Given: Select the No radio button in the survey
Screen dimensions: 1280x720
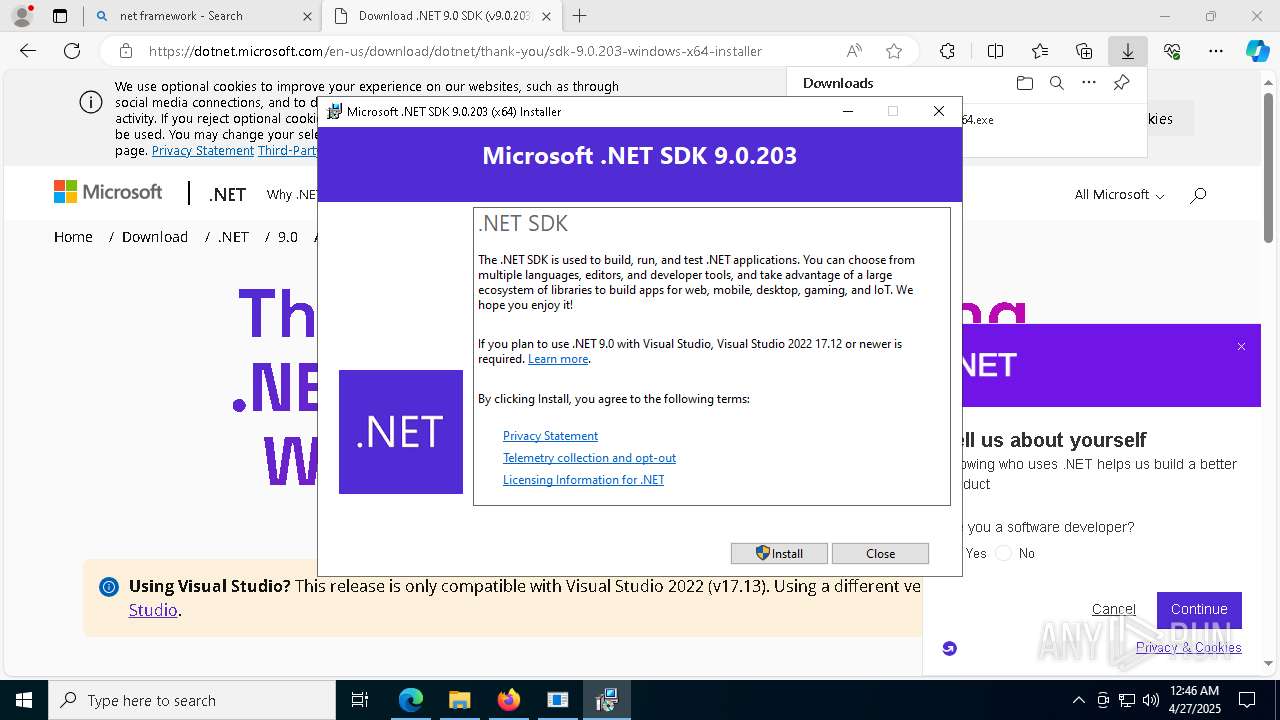Looking at the screenshot, I should click(1004, 553).
